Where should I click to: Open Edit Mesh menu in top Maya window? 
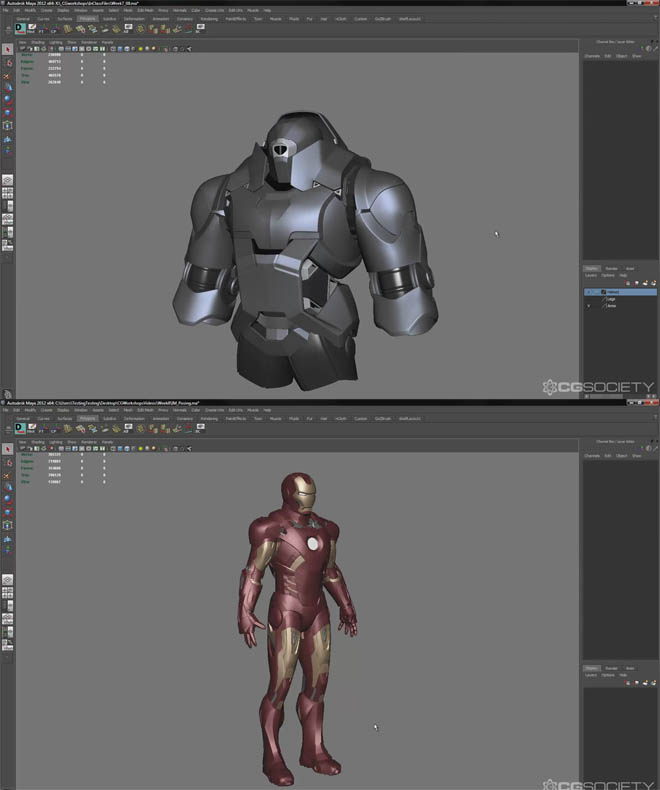pos(146,11)
